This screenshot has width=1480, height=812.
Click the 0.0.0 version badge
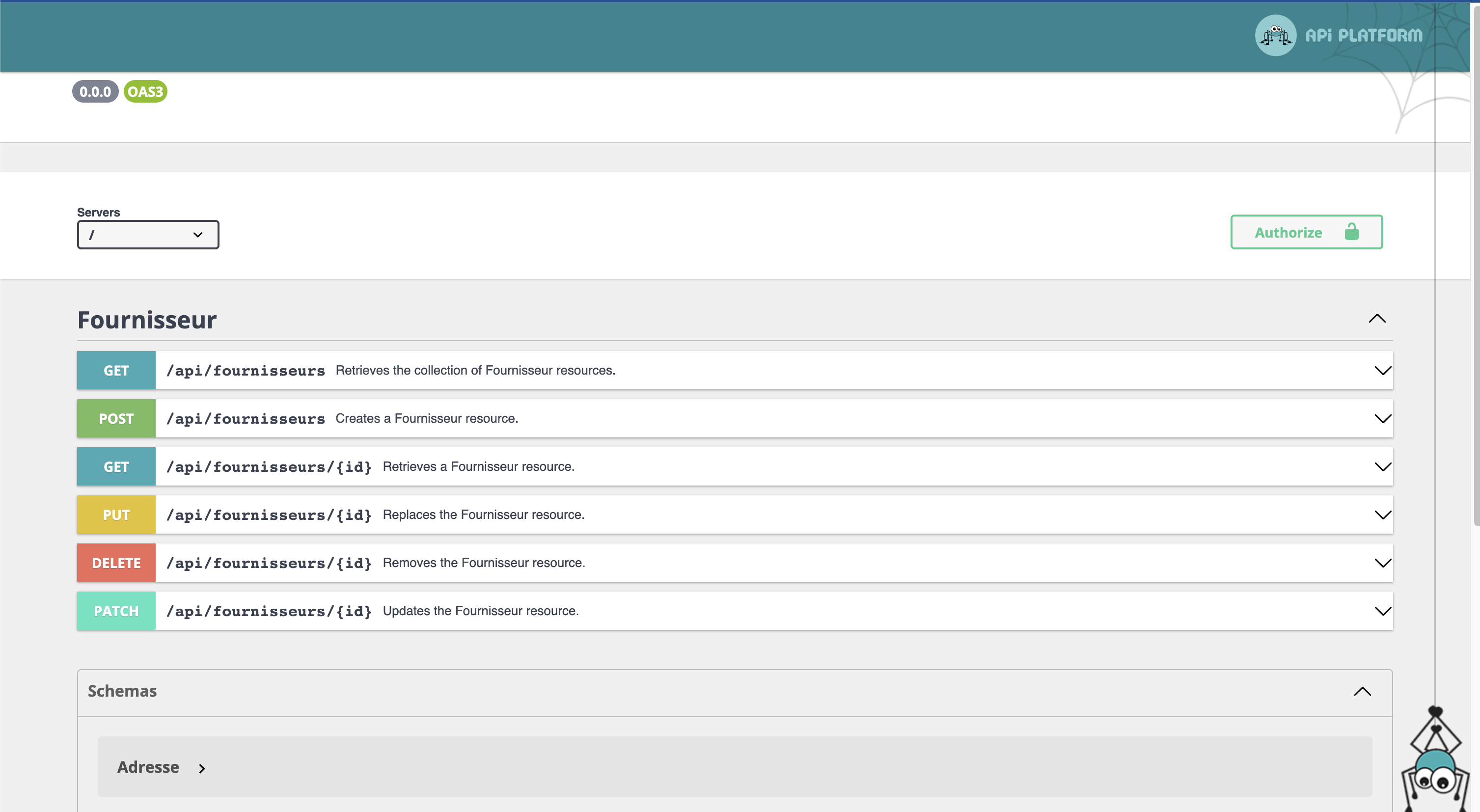95,92
